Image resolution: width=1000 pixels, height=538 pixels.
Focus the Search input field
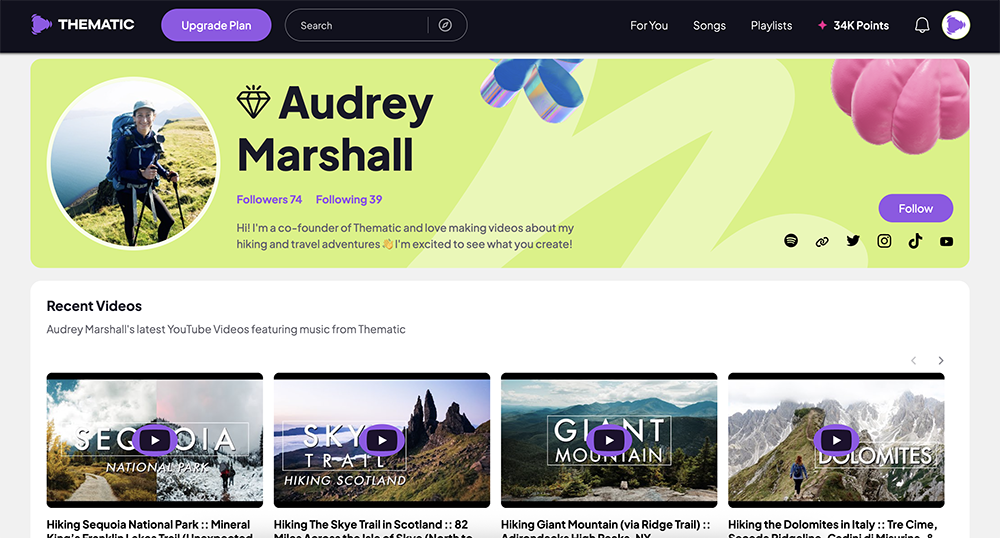pyautogui.click(x=360, y=25)
